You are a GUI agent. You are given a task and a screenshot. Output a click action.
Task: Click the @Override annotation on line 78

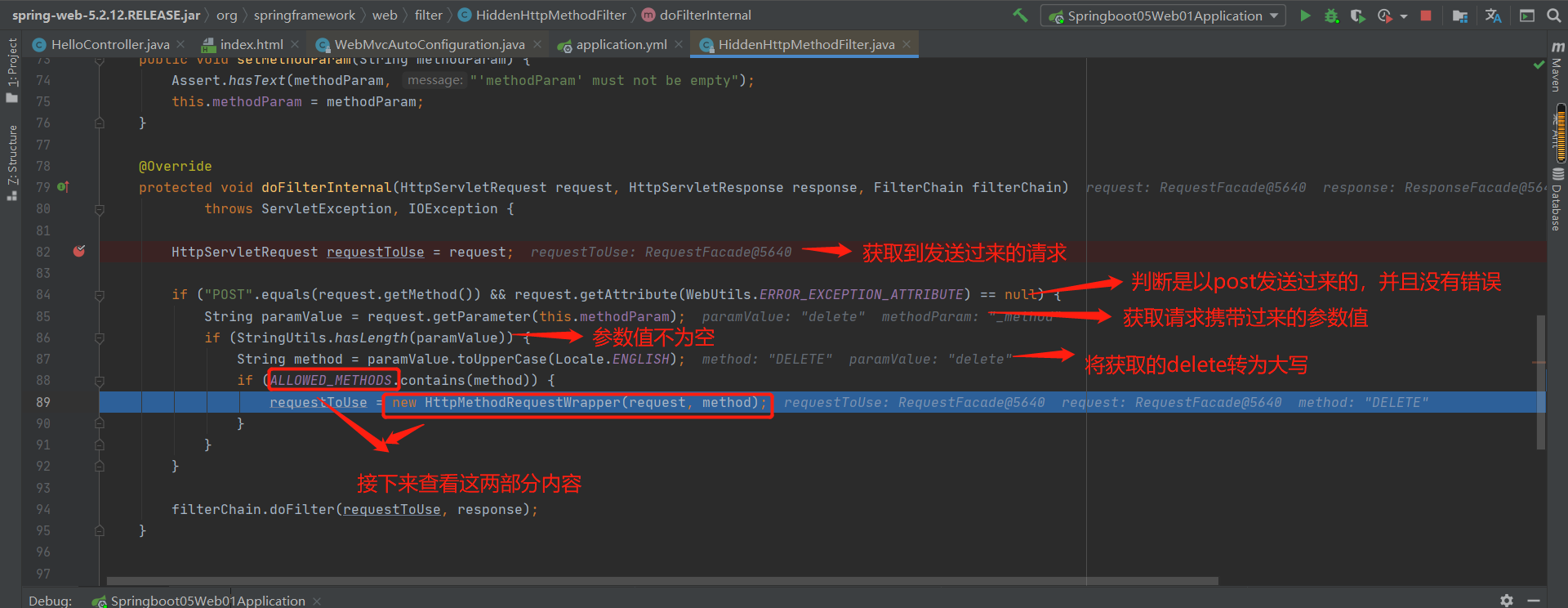[176, 166]
